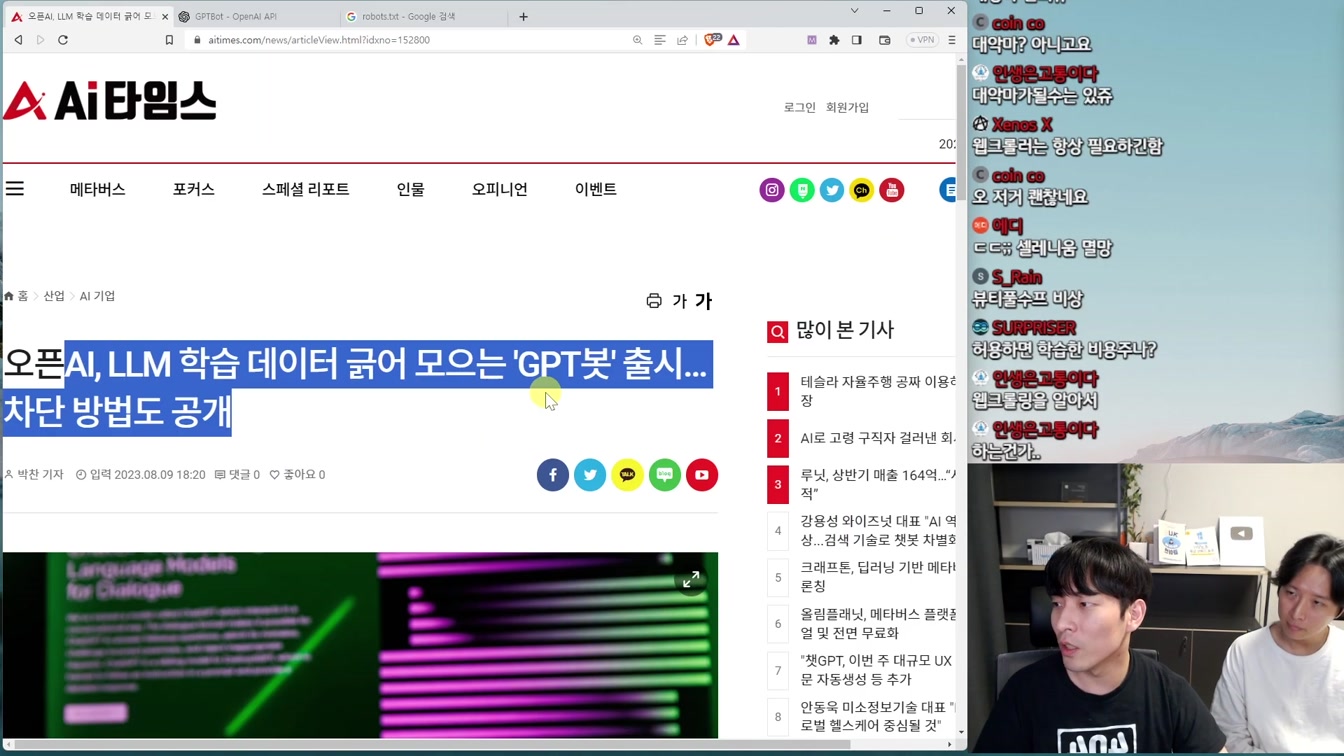This screenshot has width=1344, height=756.
Task: Click the AI 기업 breadcrumb link
Action: point(97,296)
